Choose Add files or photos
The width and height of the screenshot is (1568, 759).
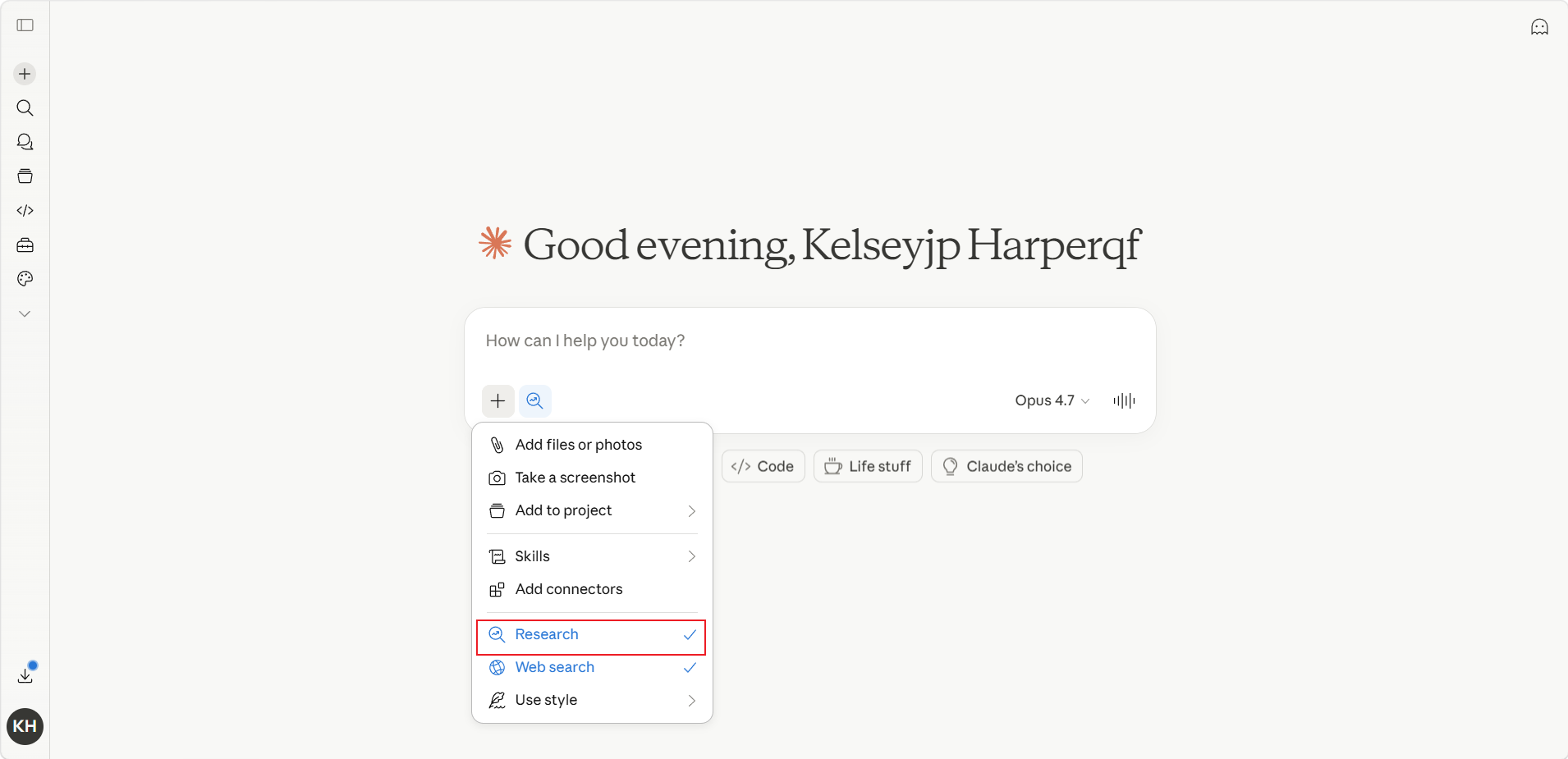click(x=592, y=445)
